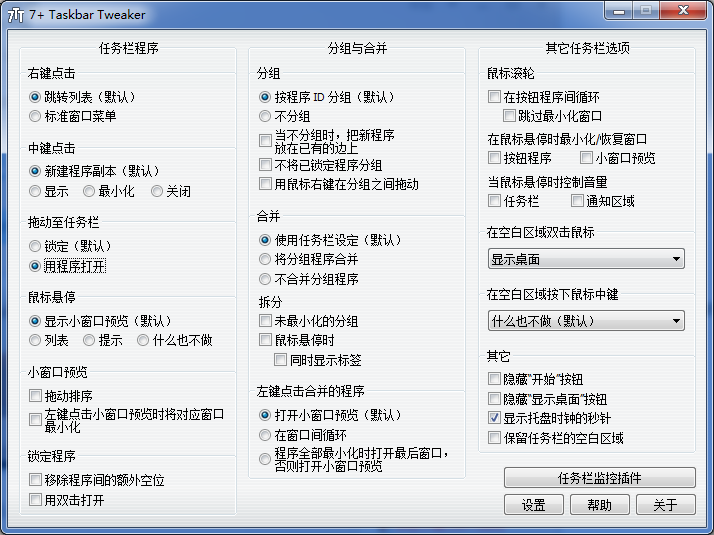Screen dimensions: 714x535
Task: Minimize the Taskbar Tweaker window
Action: (x=618, y=11)
